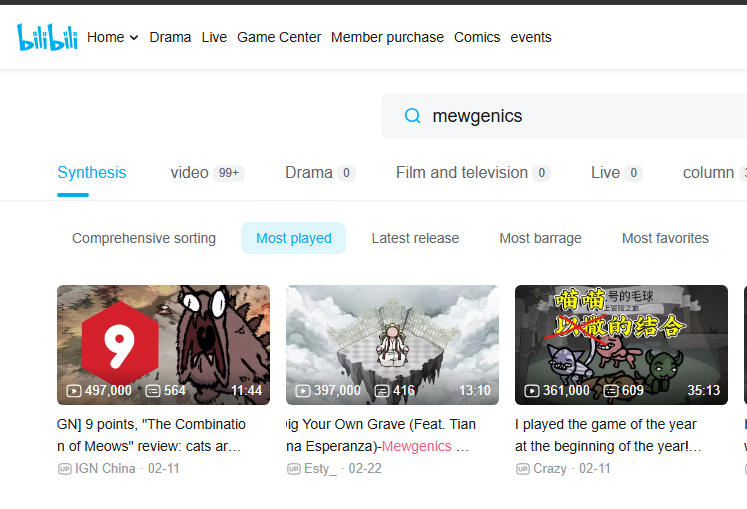
Task: Open Dig Your Own Grave video thumbnail
Action: [392, 345]
